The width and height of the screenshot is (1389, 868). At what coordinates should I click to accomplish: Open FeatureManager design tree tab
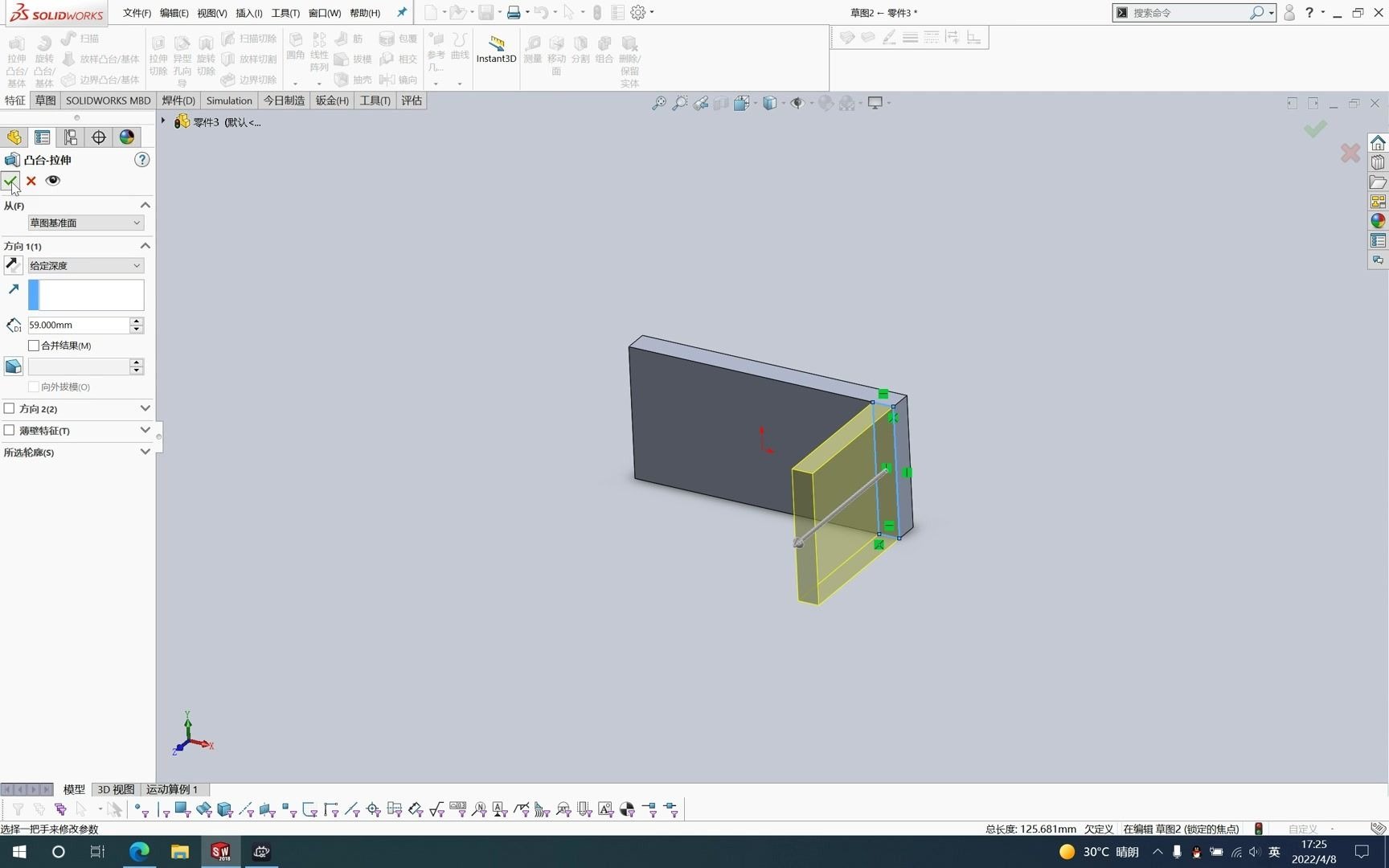(x=14, y=137)
